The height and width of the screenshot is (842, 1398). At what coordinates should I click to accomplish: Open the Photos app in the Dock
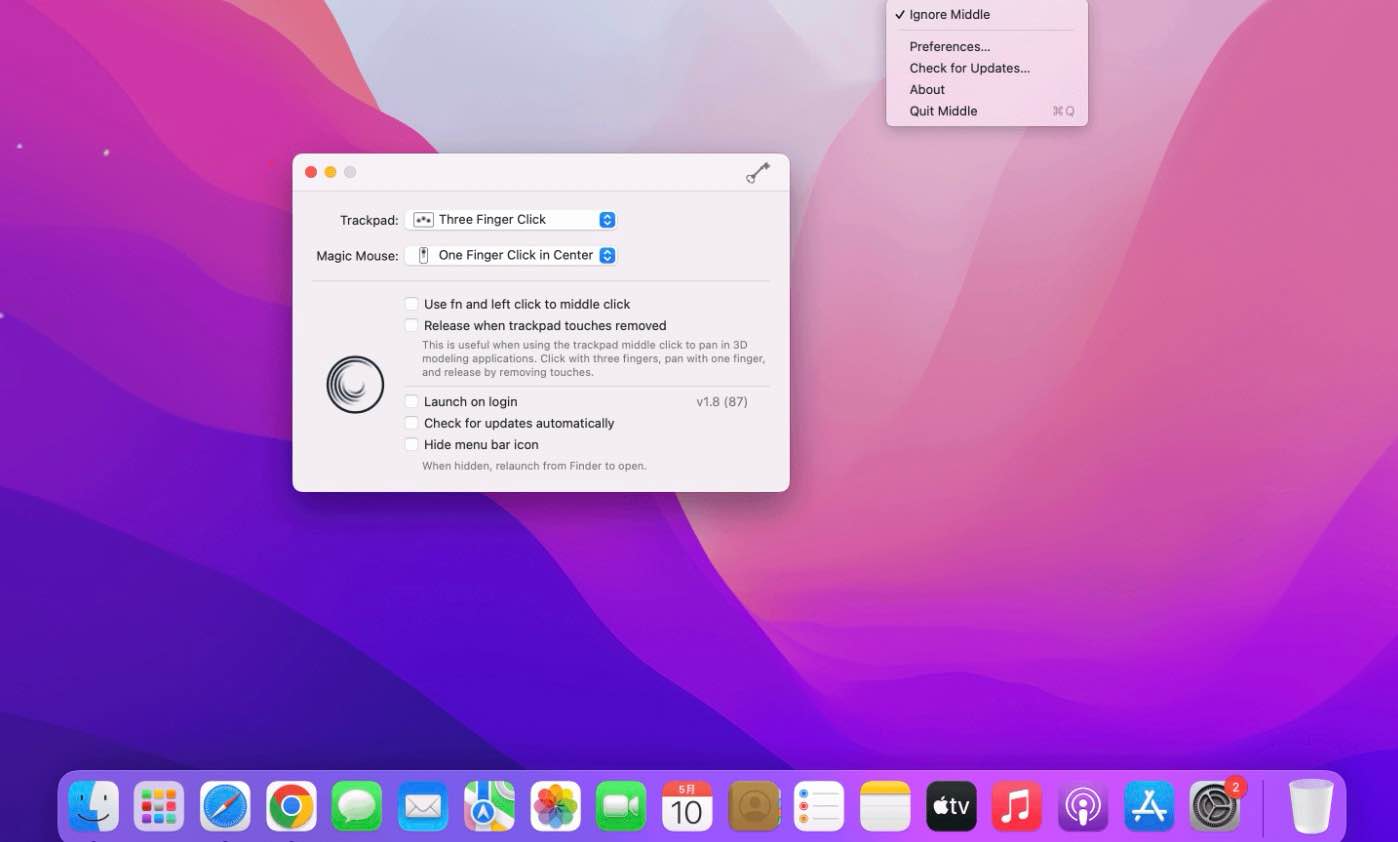555,806
